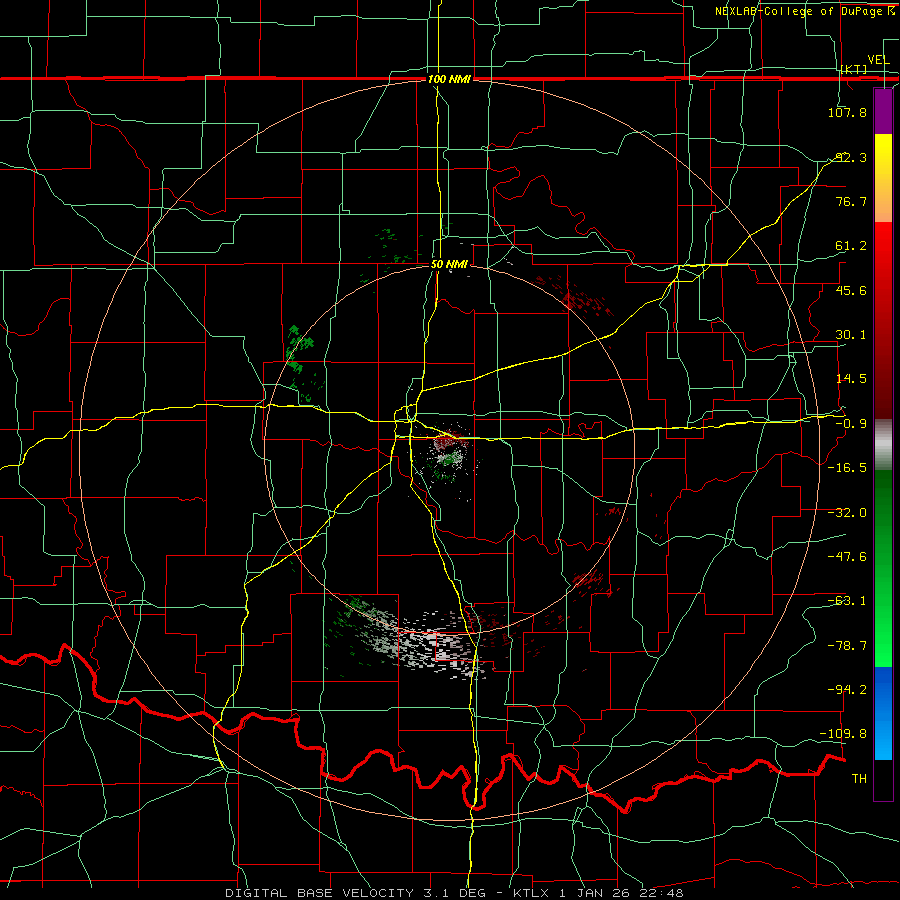
Task: Click the 100 NMI range ring label
Action: (449, 79)
